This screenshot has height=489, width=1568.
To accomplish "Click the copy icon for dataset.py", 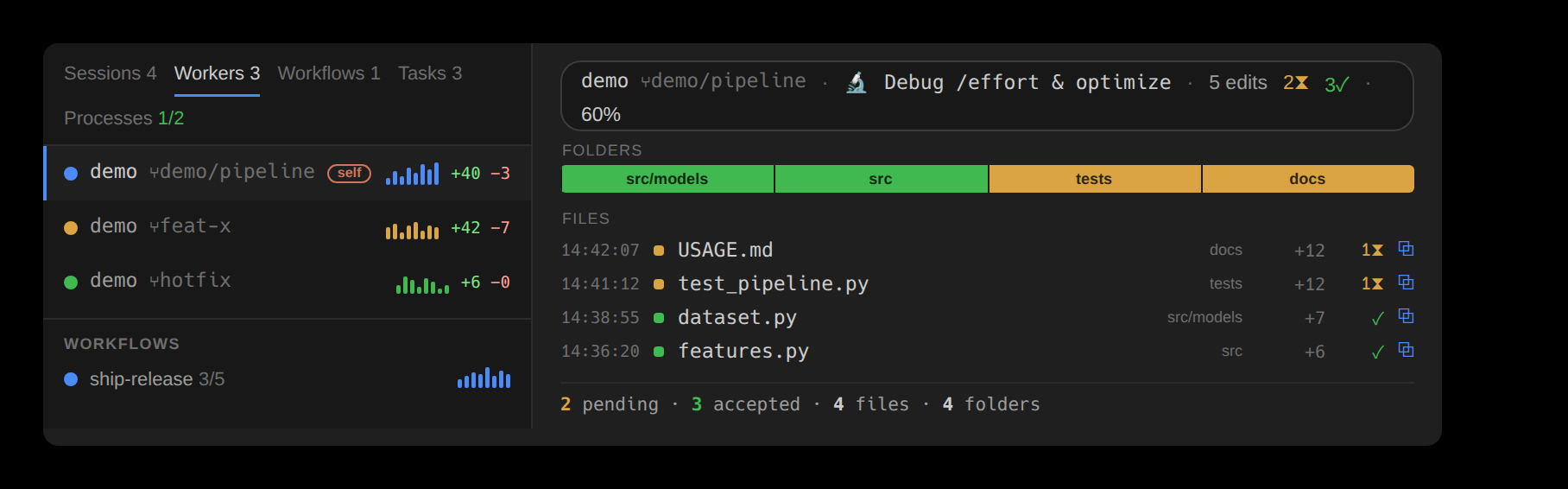I will tap(1406, 316).
